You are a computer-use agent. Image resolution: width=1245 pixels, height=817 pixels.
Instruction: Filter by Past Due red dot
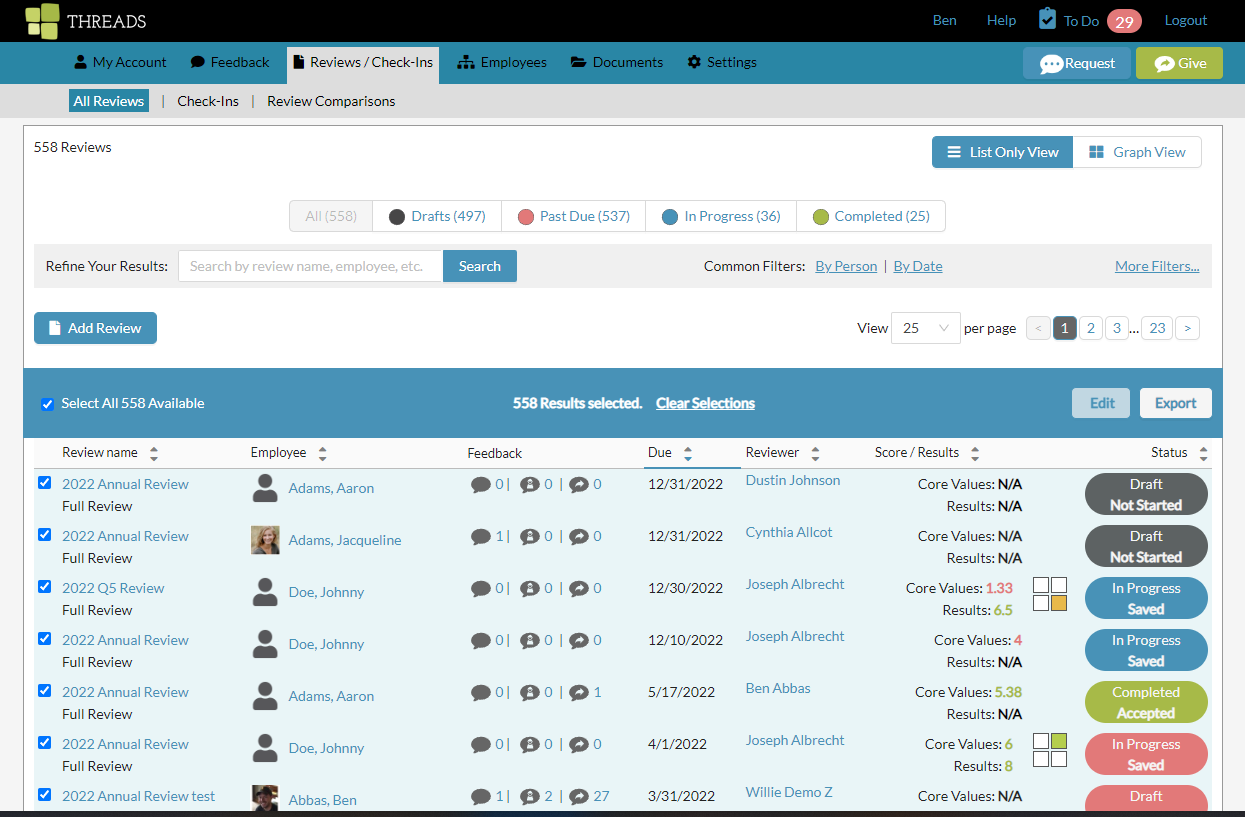pos(526,217)
